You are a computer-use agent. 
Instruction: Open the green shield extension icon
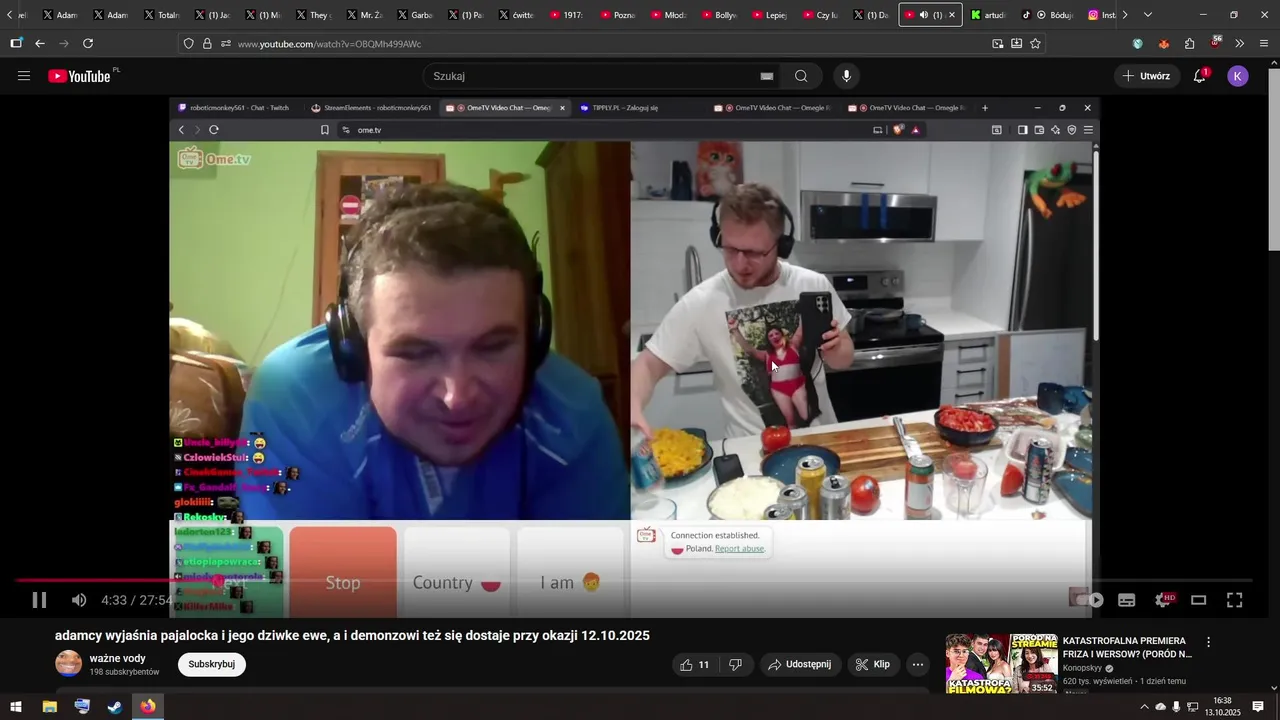tap(1138, 44)
